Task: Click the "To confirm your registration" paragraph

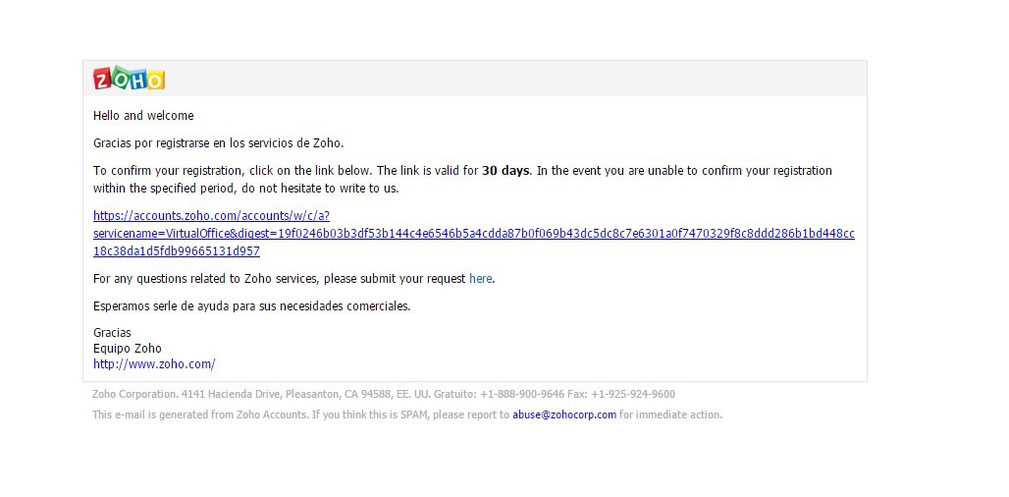Action: point(462,180)
